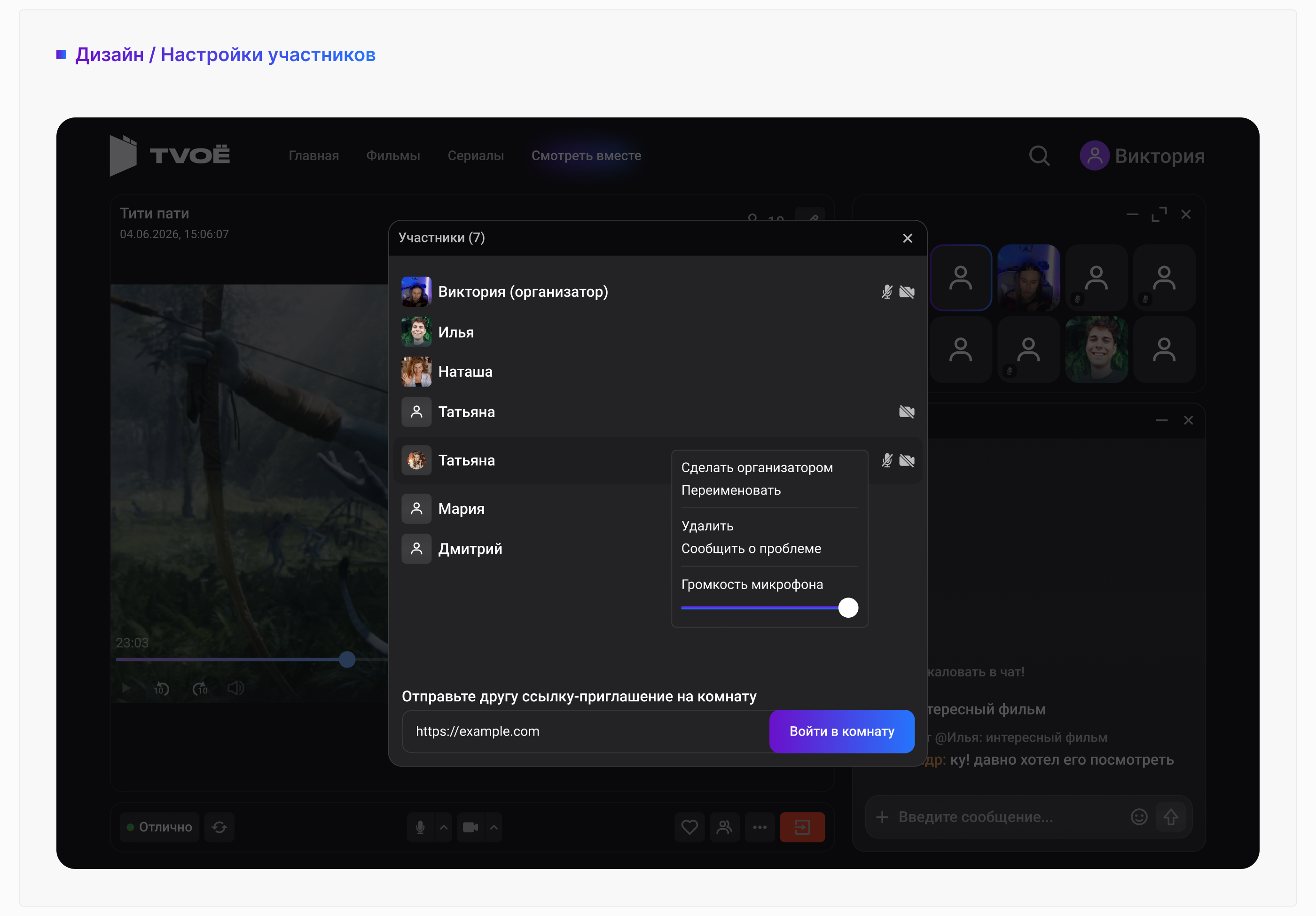Click the video playback progress knob
Viewport: 1316px width, 916px height.
[347, 660]
